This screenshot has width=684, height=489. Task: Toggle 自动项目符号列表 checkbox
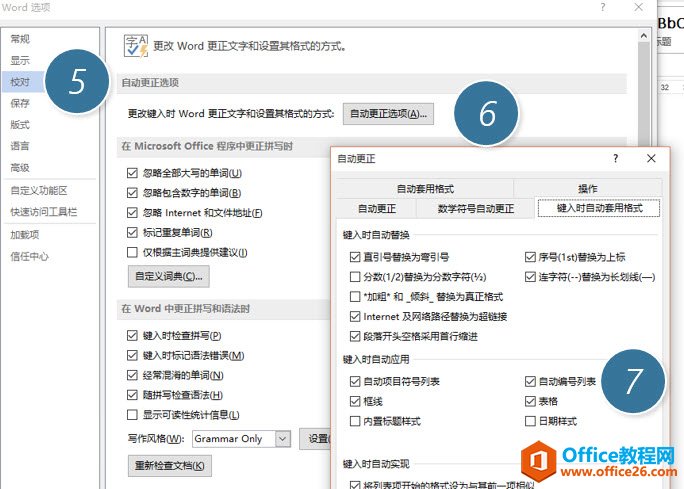tap(355, 382)
